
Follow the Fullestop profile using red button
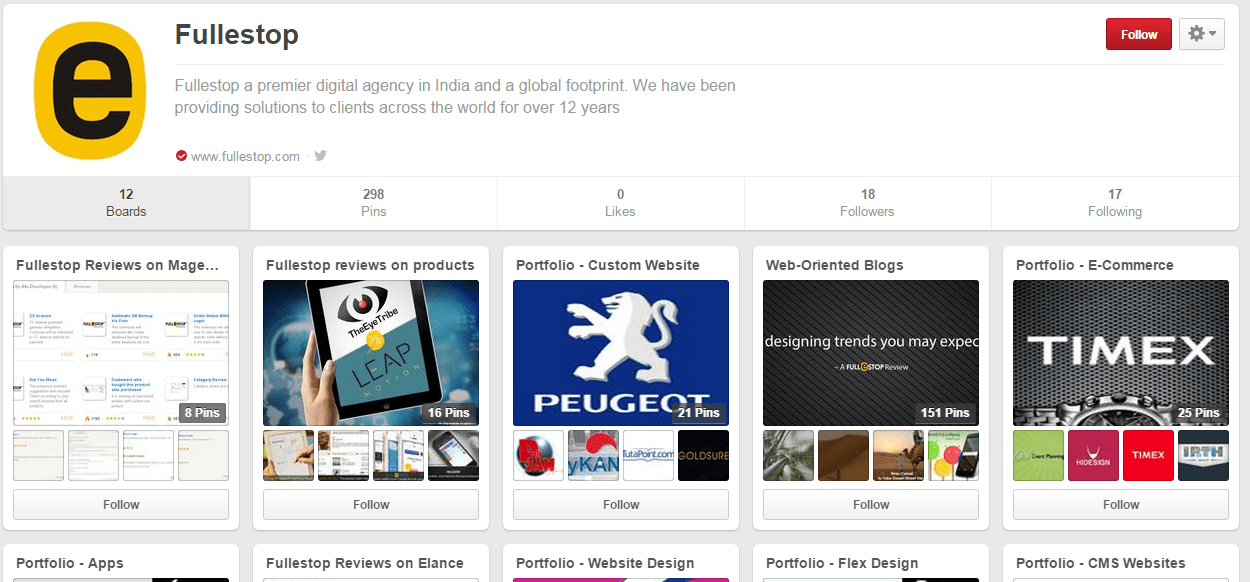point(1138,34)
